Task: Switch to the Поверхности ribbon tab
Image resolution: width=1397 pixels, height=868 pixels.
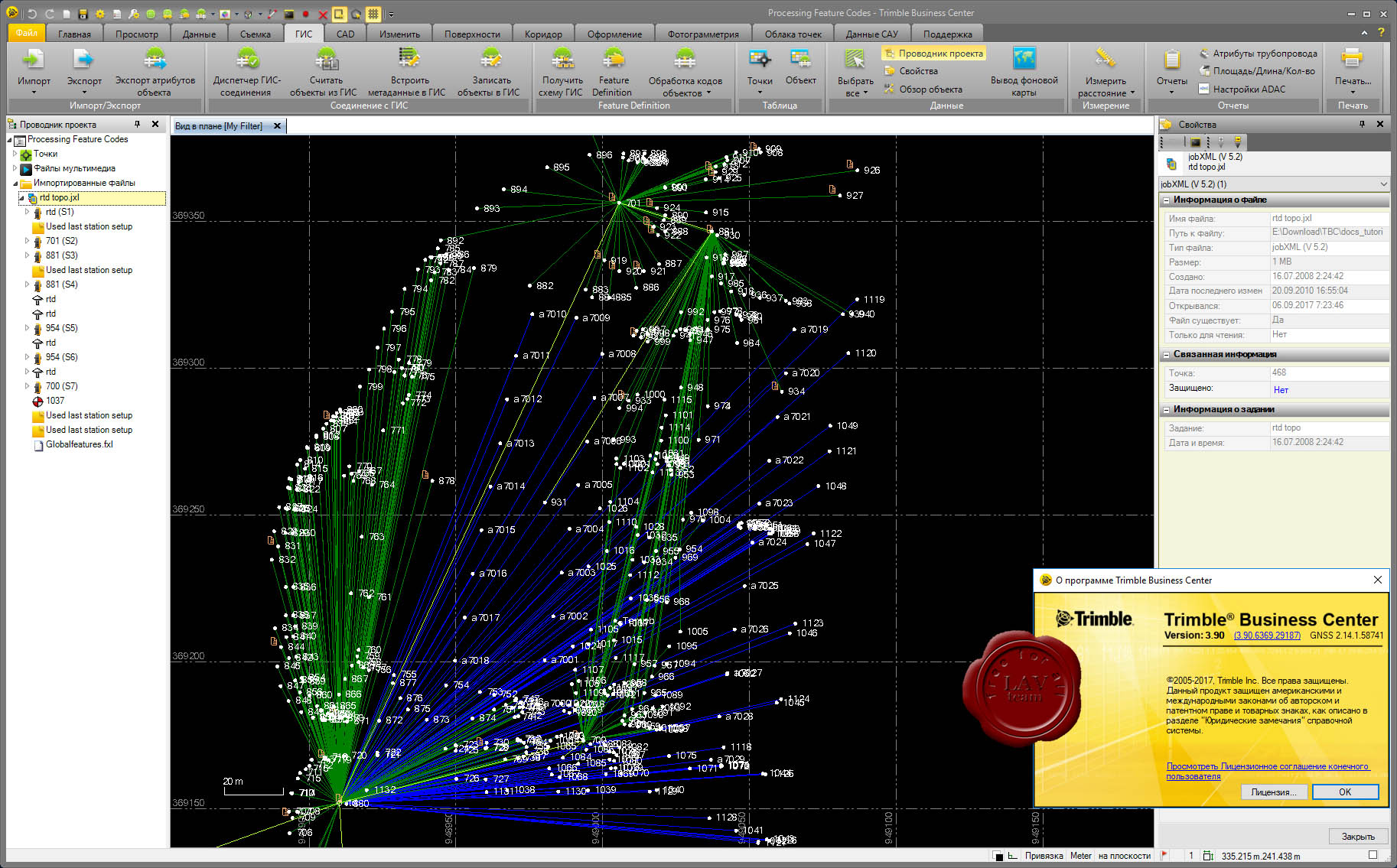Action: pyautogui.click(x=472, y=34)
